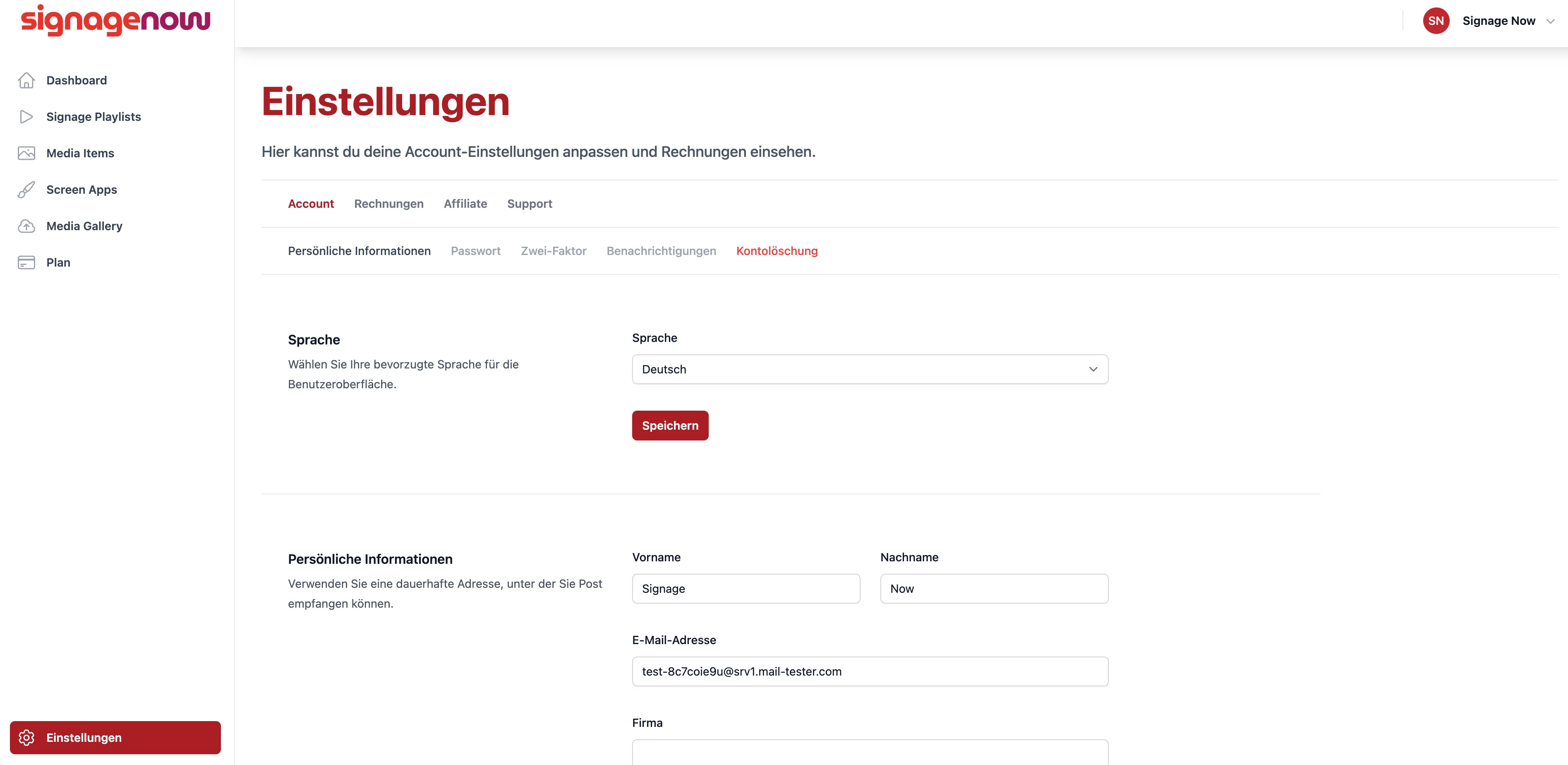
Task: Click the Signage Now account name
Action: (1498, 21)
